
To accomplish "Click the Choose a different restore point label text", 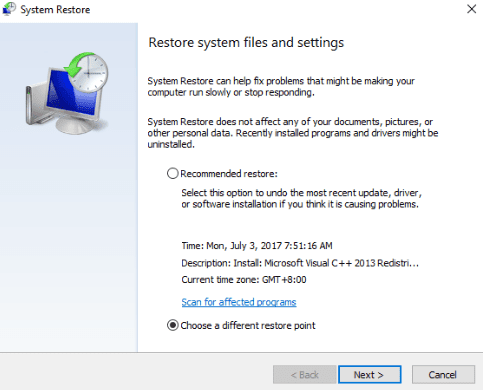I will coord(248,325).
